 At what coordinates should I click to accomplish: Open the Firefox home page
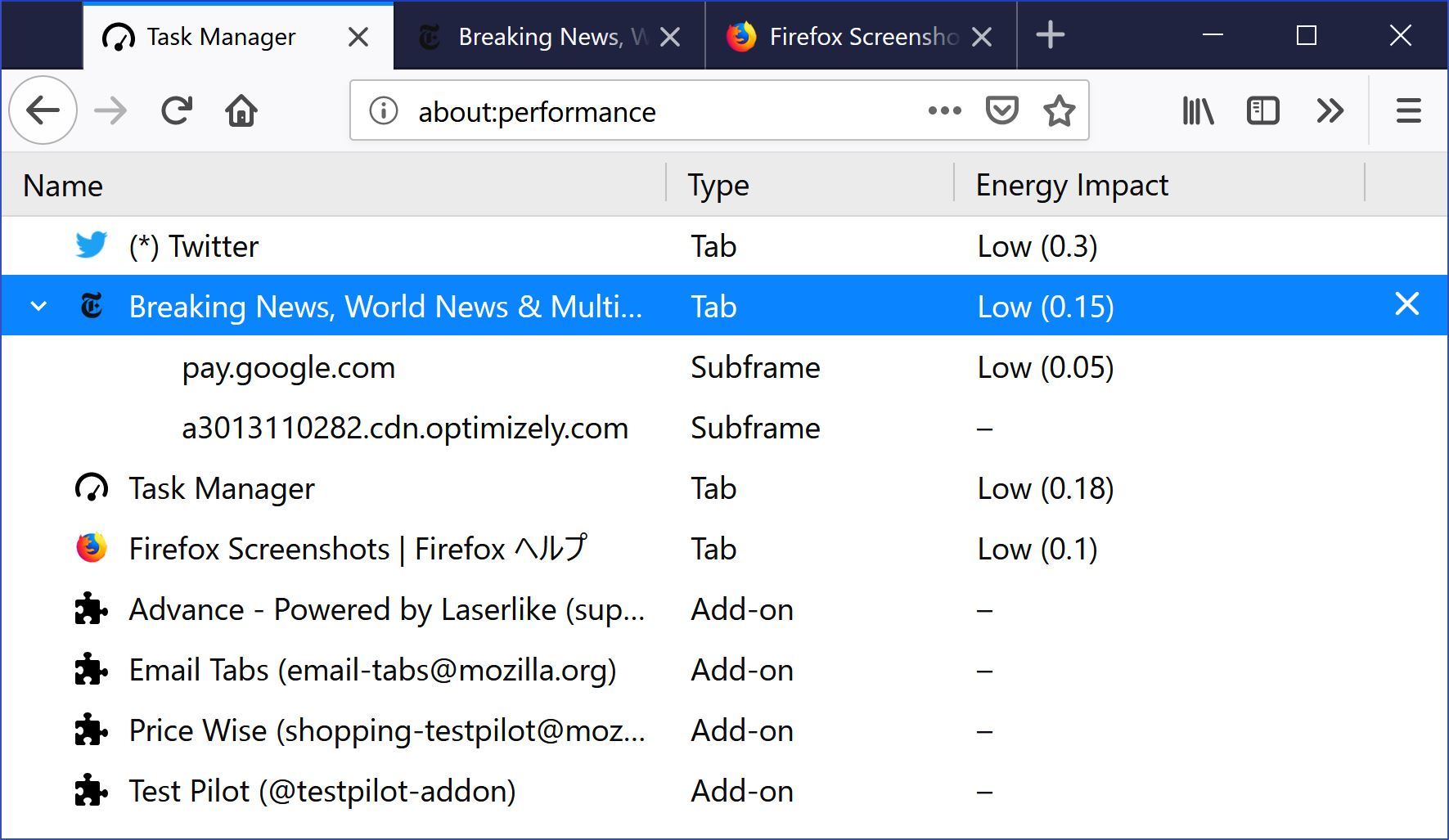[241, 110]
